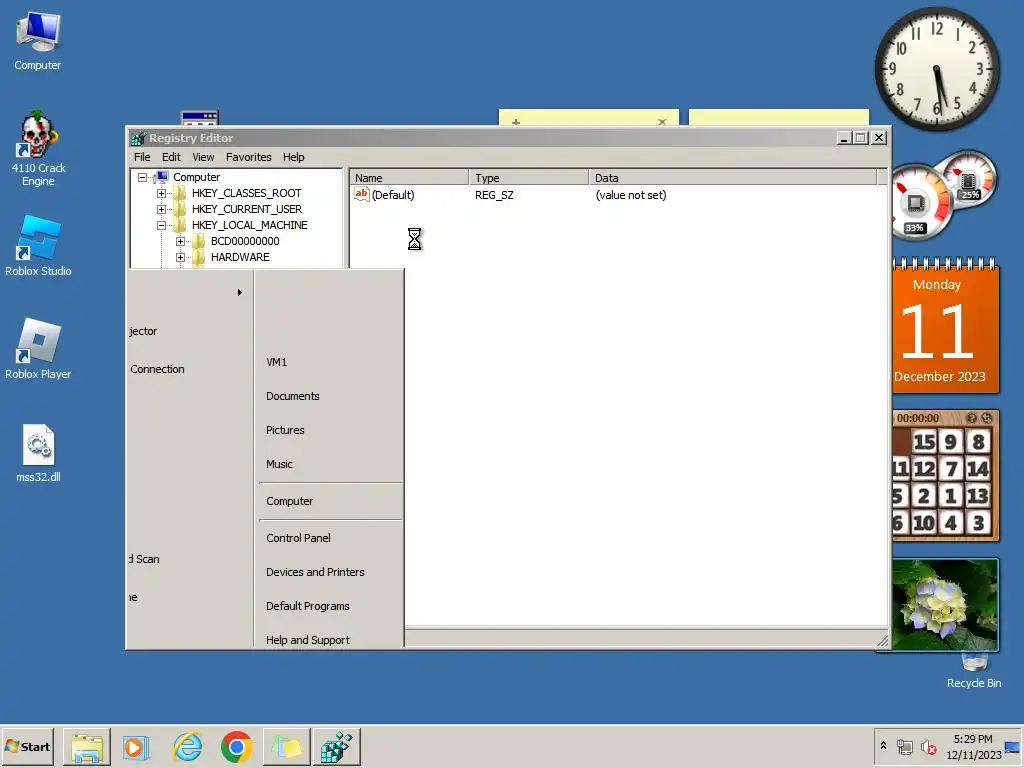Click the network icon in system tray

904,747
